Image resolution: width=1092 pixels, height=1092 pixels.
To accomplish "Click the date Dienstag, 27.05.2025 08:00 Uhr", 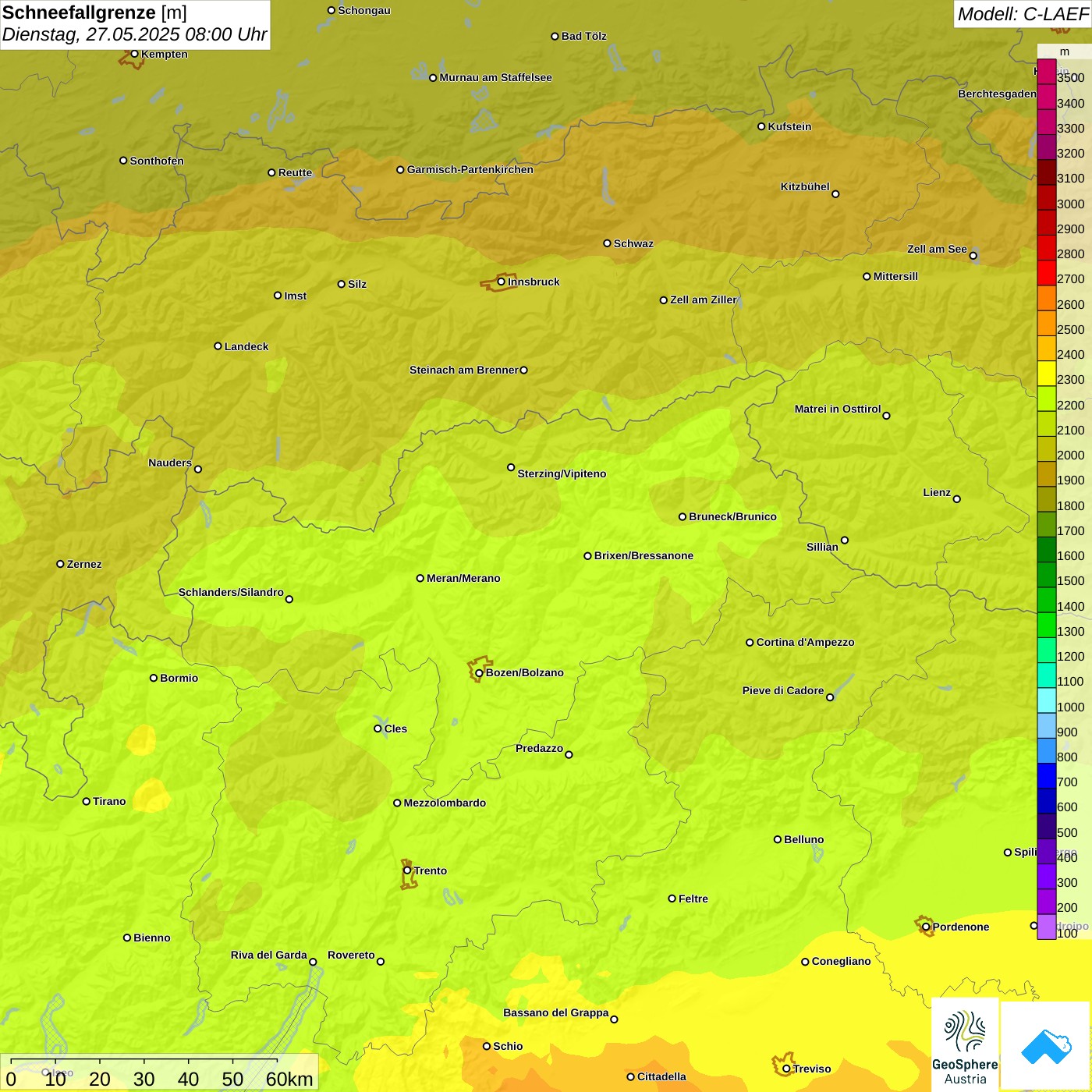I will pyautogui.click(x=134, y=34).
